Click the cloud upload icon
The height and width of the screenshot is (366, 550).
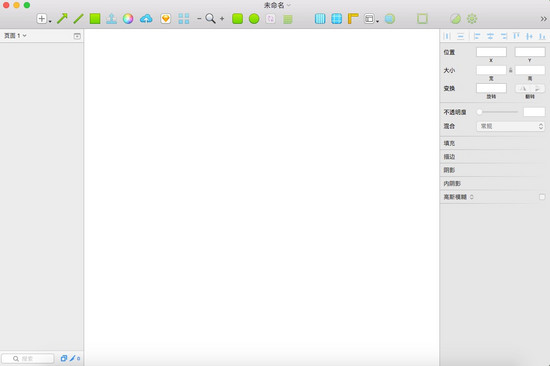coord(146,19)
